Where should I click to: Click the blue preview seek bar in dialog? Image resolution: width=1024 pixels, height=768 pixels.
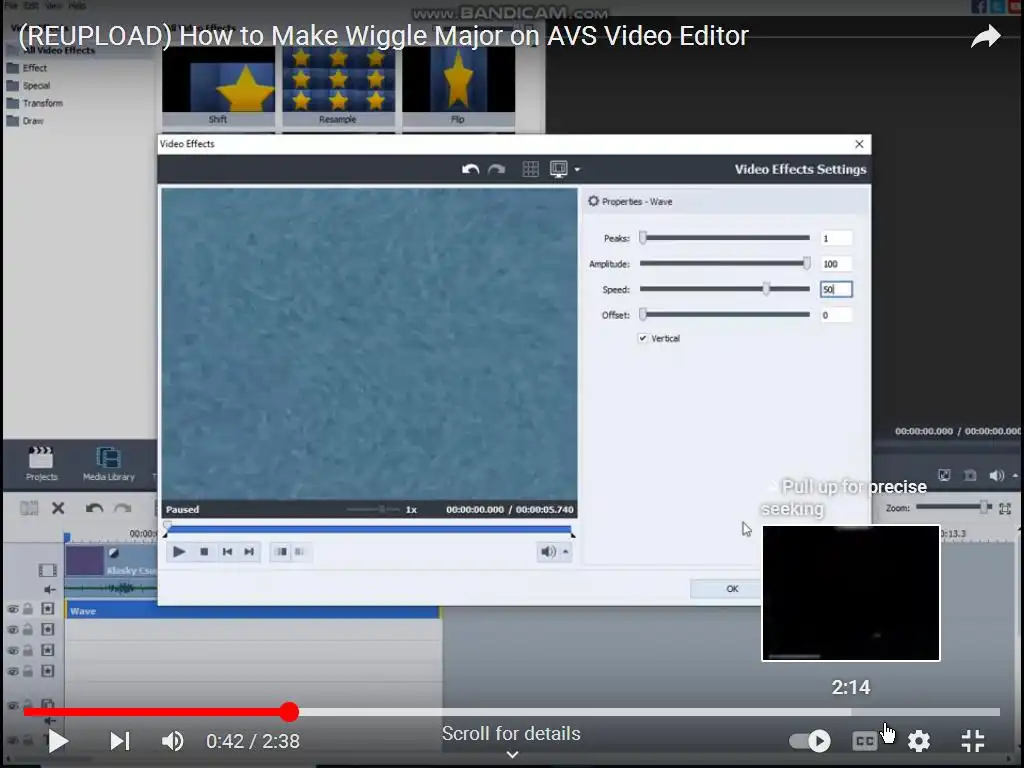(369, 529)
